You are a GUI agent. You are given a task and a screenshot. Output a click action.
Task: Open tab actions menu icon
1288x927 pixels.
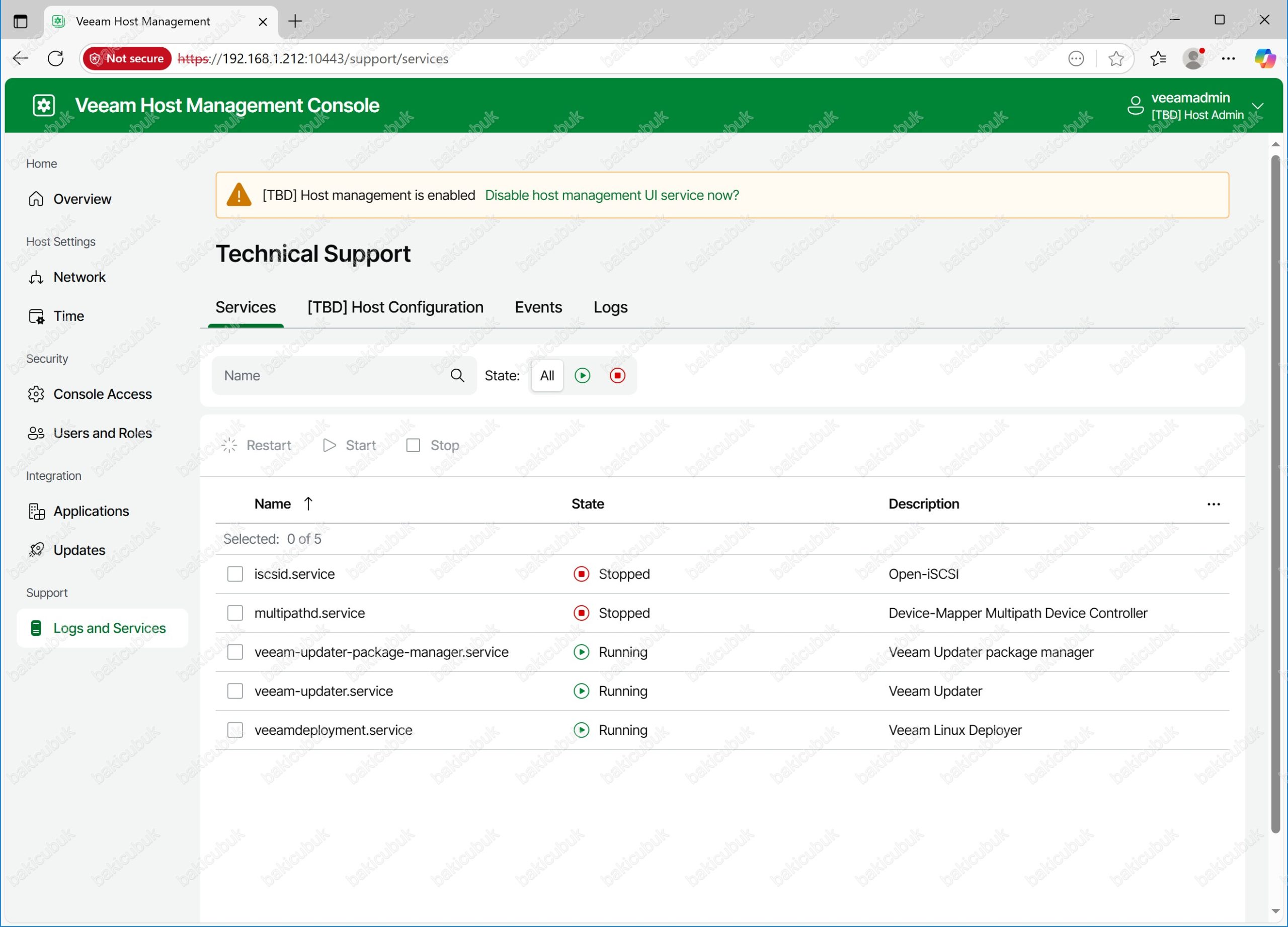click(x=21, y=22)
